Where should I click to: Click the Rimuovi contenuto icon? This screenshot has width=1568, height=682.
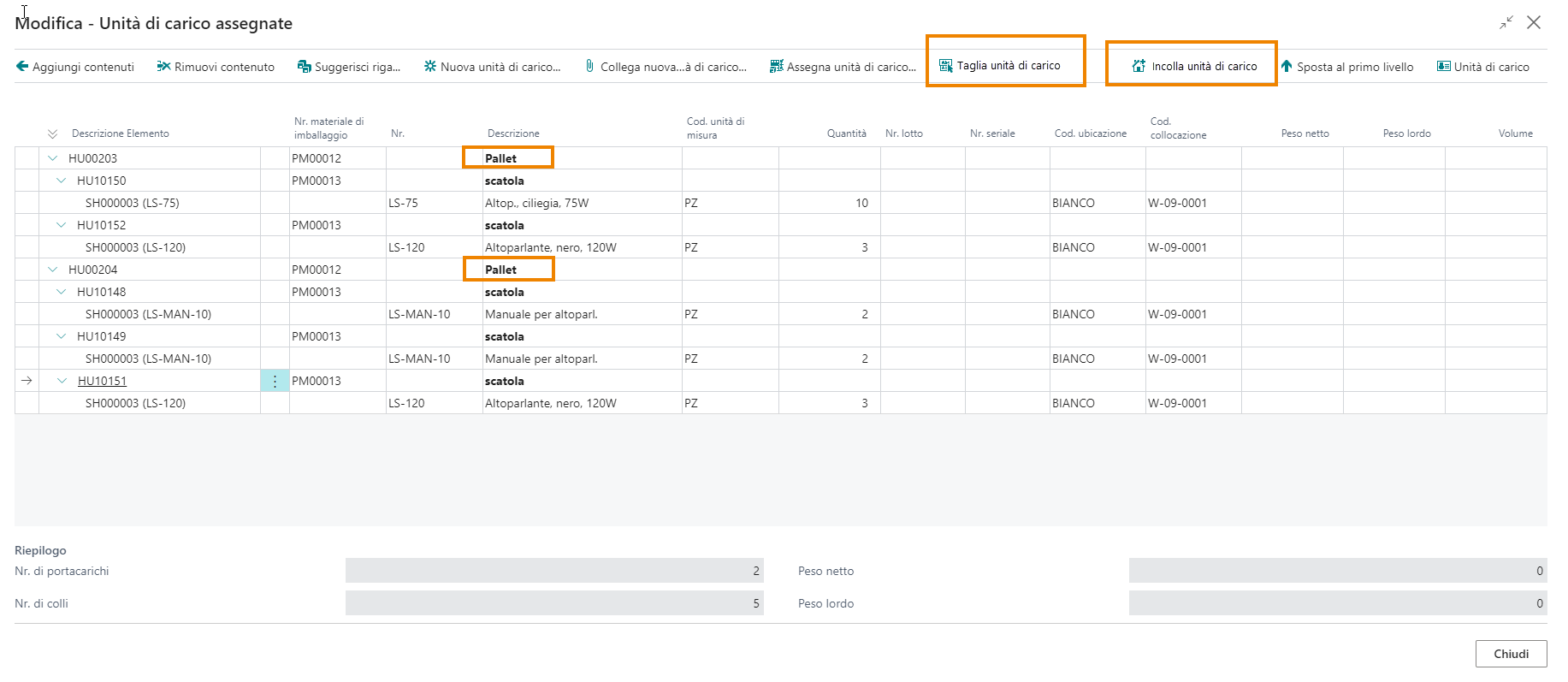point(163,66)
